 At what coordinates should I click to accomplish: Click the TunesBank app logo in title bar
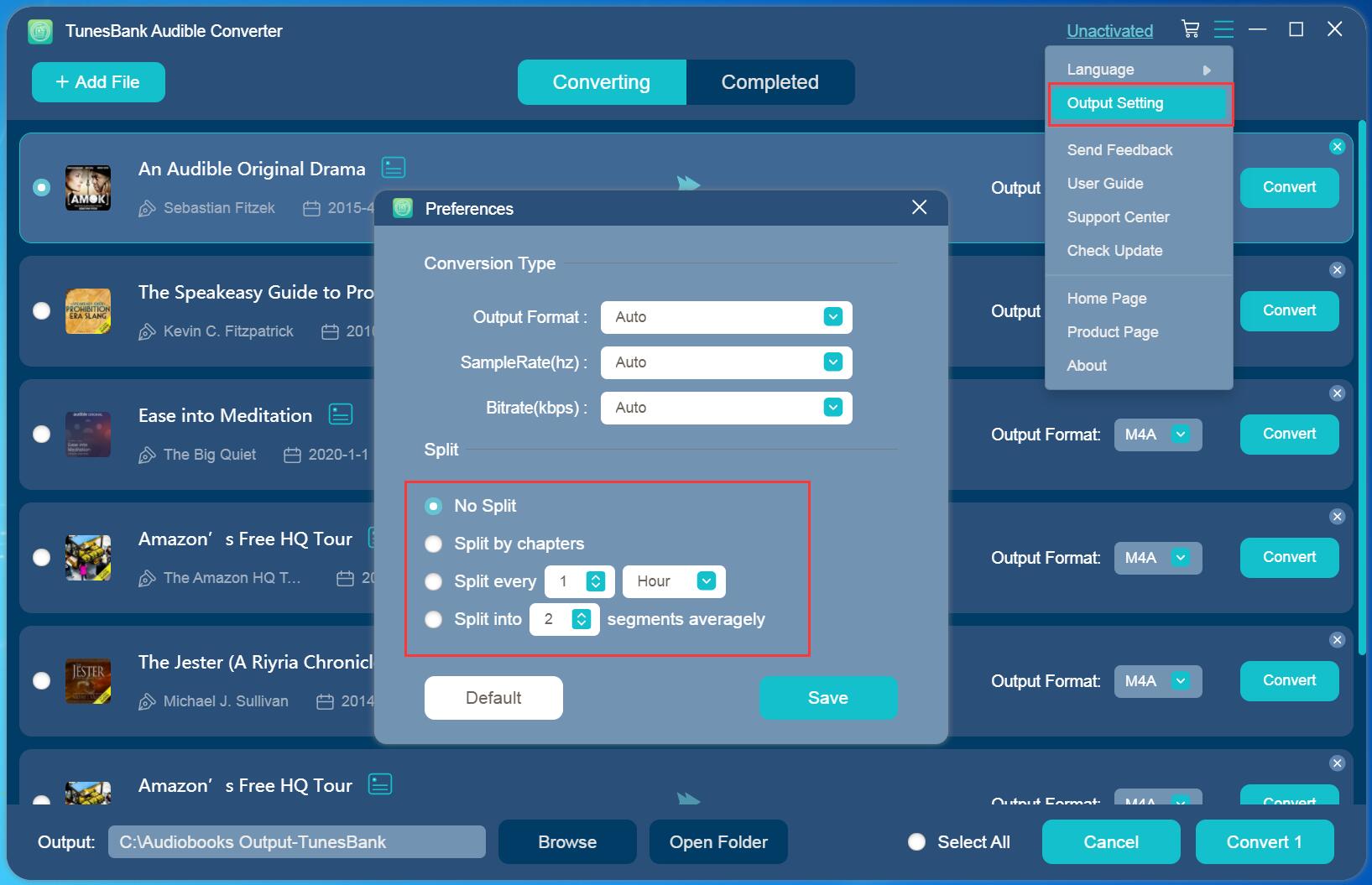tap(40, 31)
